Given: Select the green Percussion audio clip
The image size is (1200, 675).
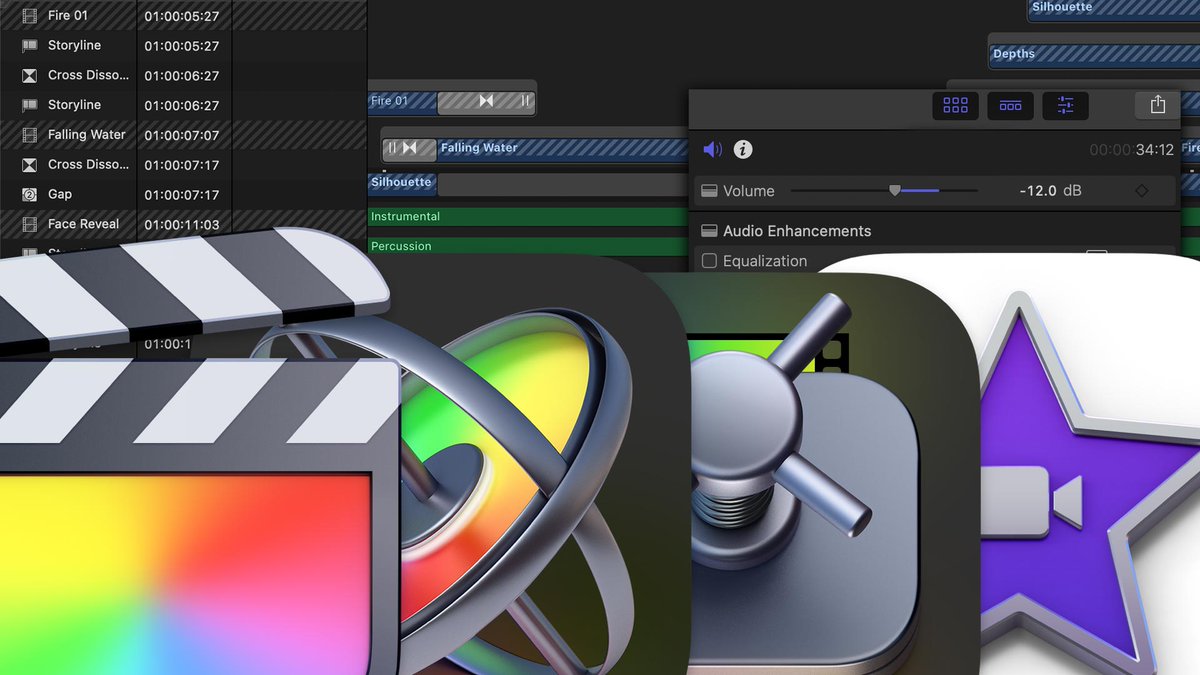Looking at the screenshot, I should click(x=528, y=246).
